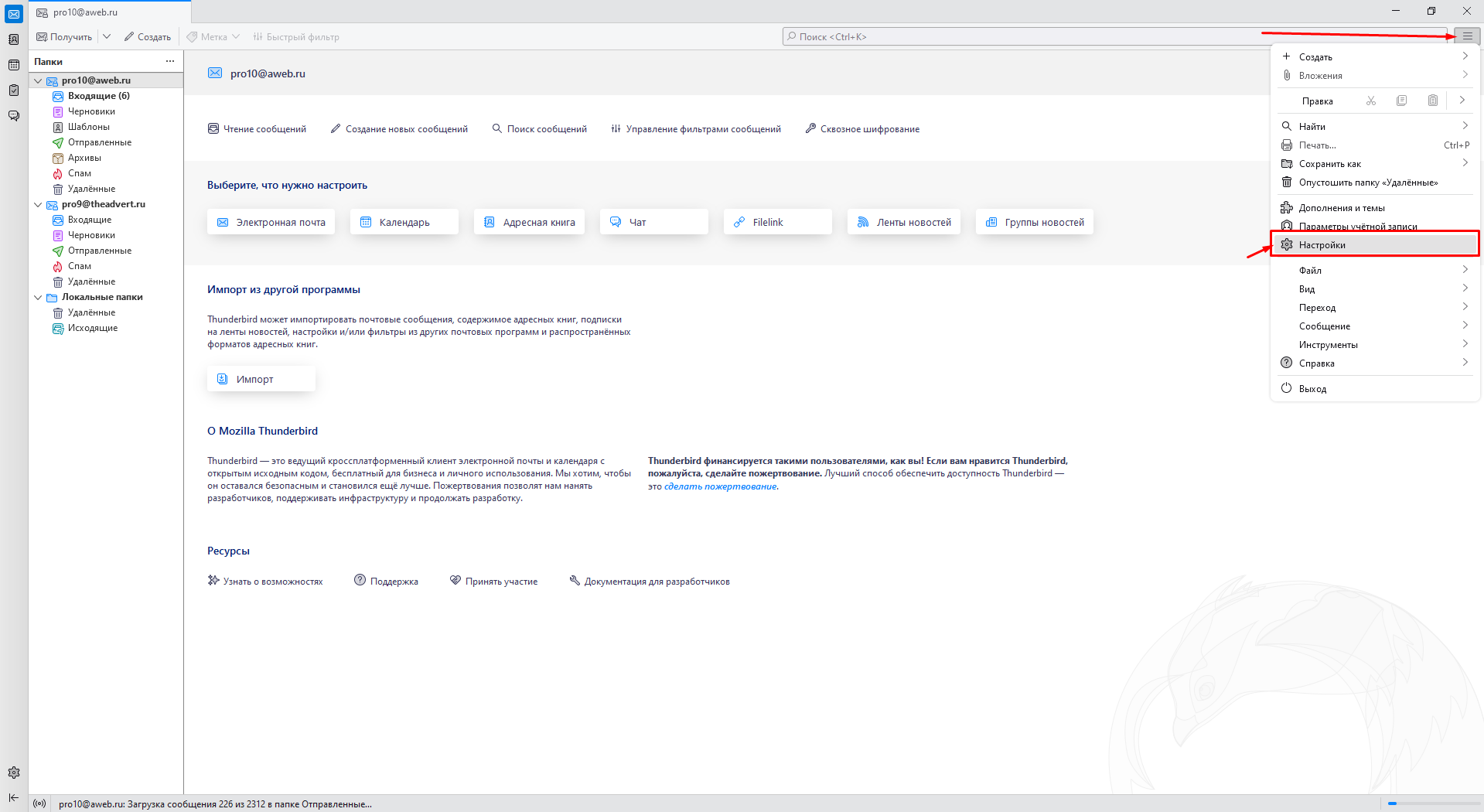The image size is (1484, 812).
Task: Open Управление фильтрами сообщений
Action: [696, 129]
